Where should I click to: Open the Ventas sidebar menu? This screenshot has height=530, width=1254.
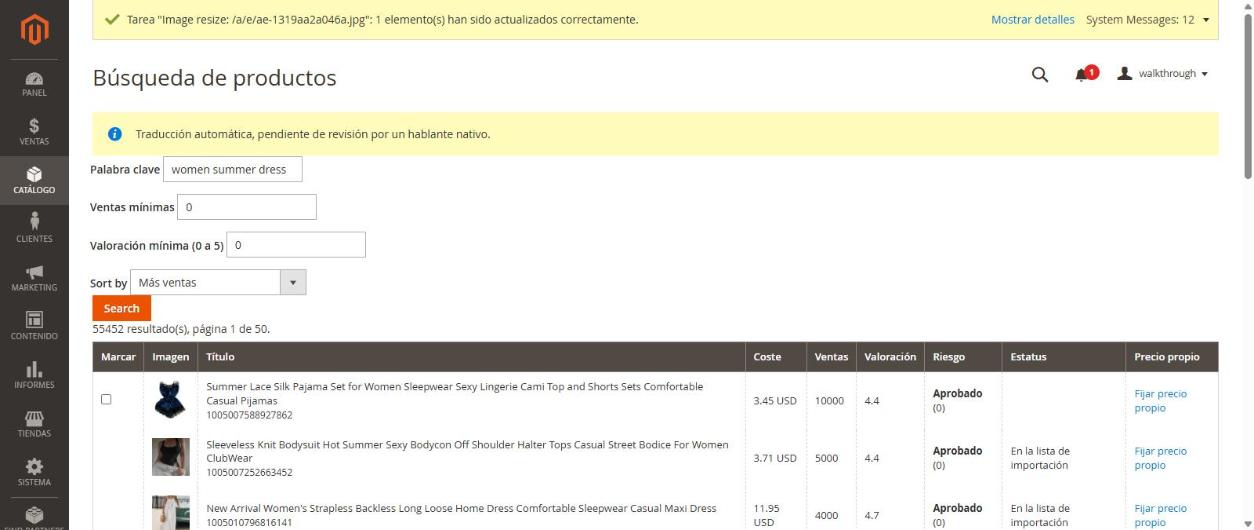click(34, 132)
